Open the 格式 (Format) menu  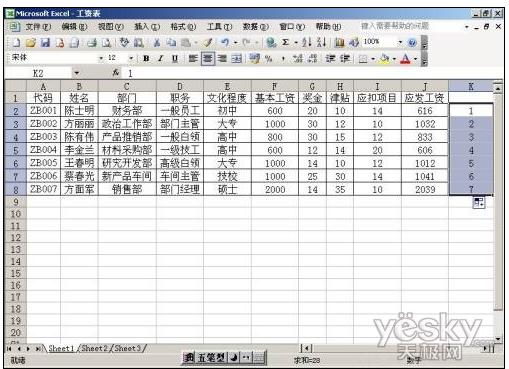pos(183,27)
